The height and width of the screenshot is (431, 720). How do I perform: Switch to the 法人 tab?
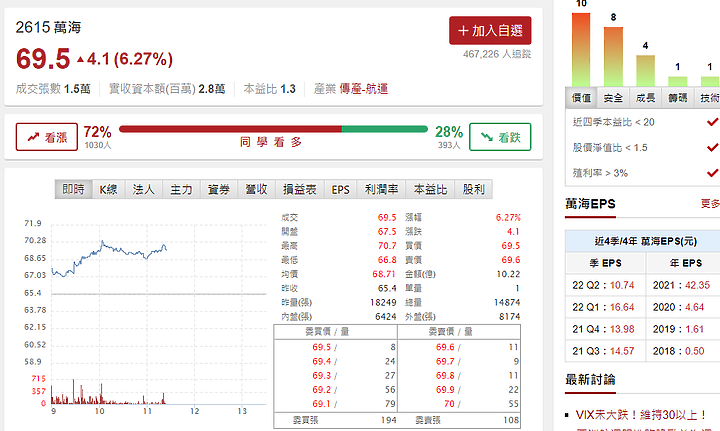click(x=143, y=189)
